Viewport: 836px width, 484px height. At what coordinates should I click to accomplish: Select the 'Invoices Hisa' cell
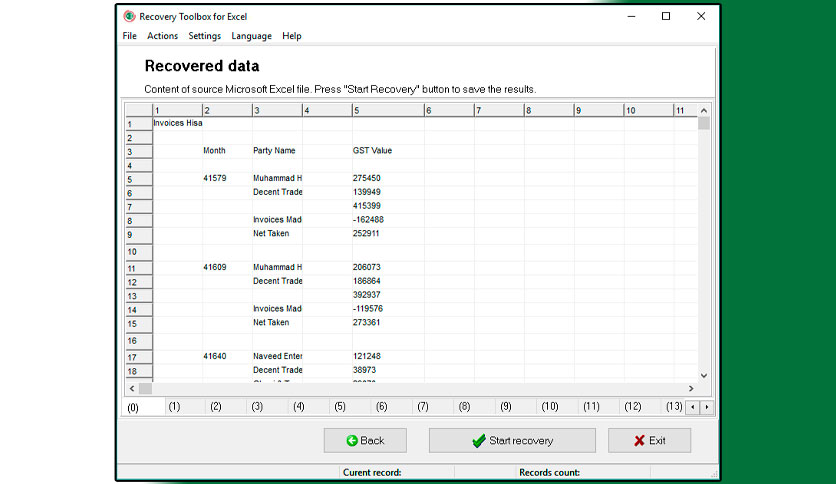(178, 123)
